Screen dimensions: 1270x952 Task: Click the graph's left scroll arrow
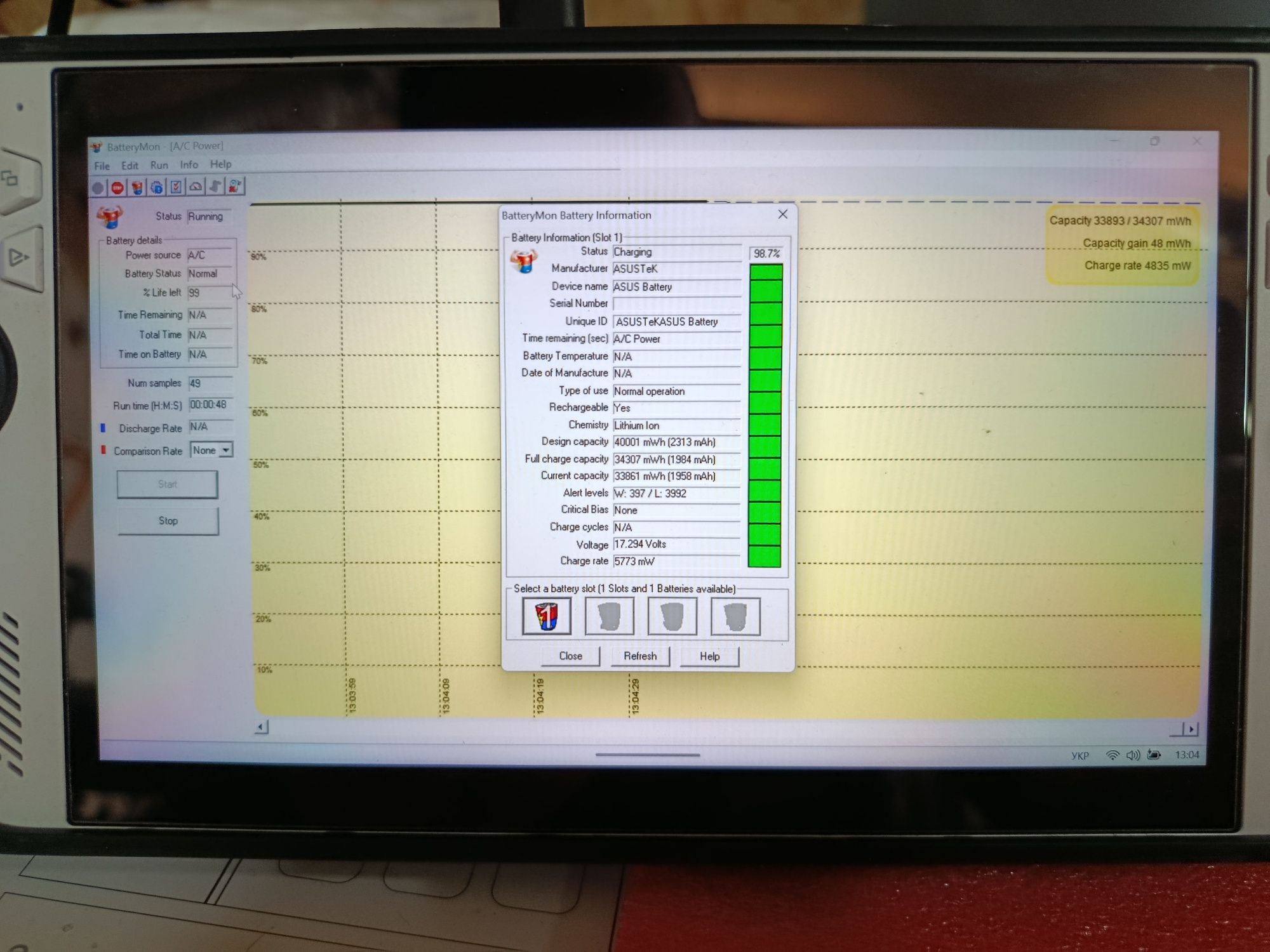point(261,727)
